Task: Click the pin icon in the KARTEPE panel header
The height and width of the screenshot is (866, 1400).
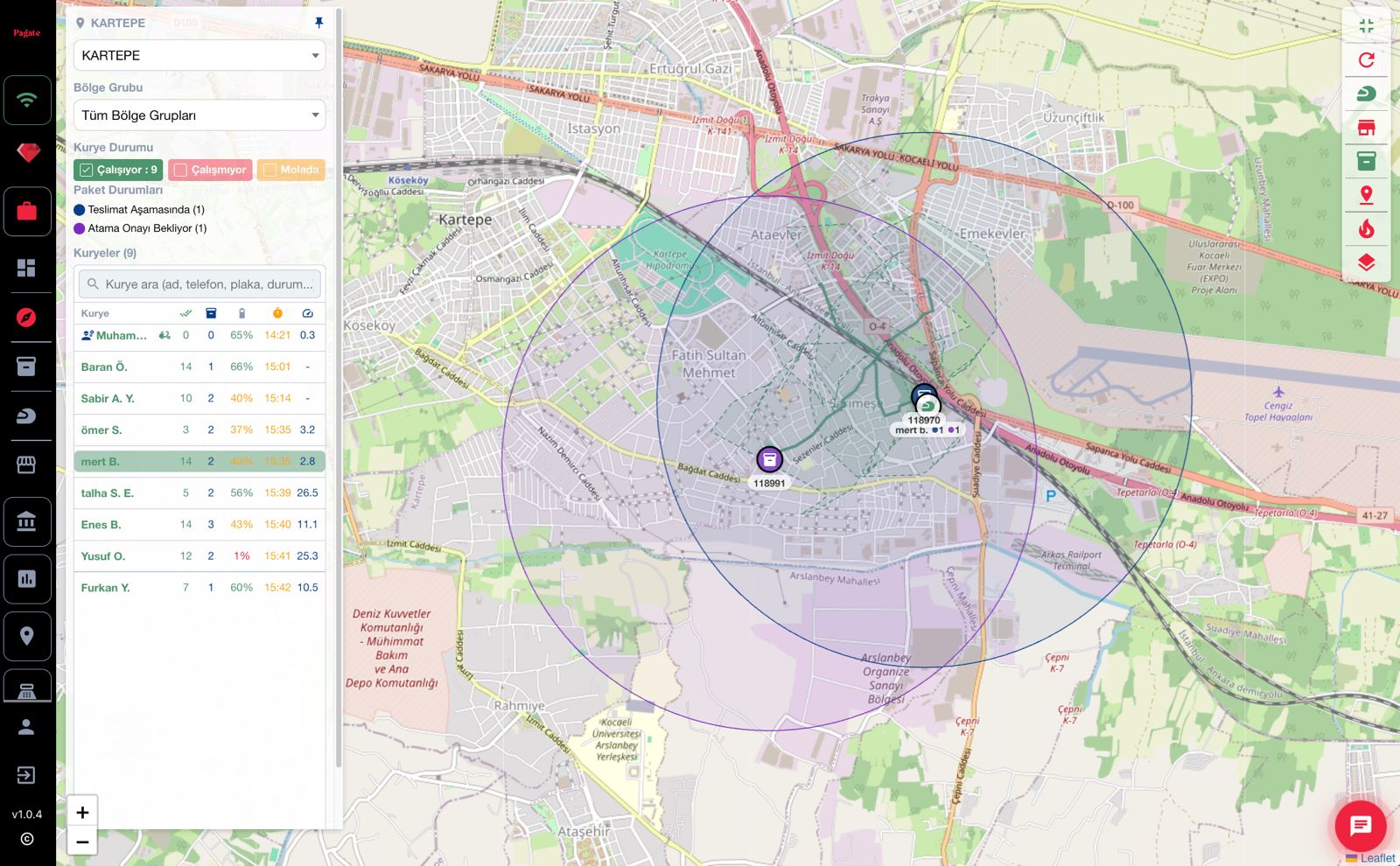Action: point(318,23)
